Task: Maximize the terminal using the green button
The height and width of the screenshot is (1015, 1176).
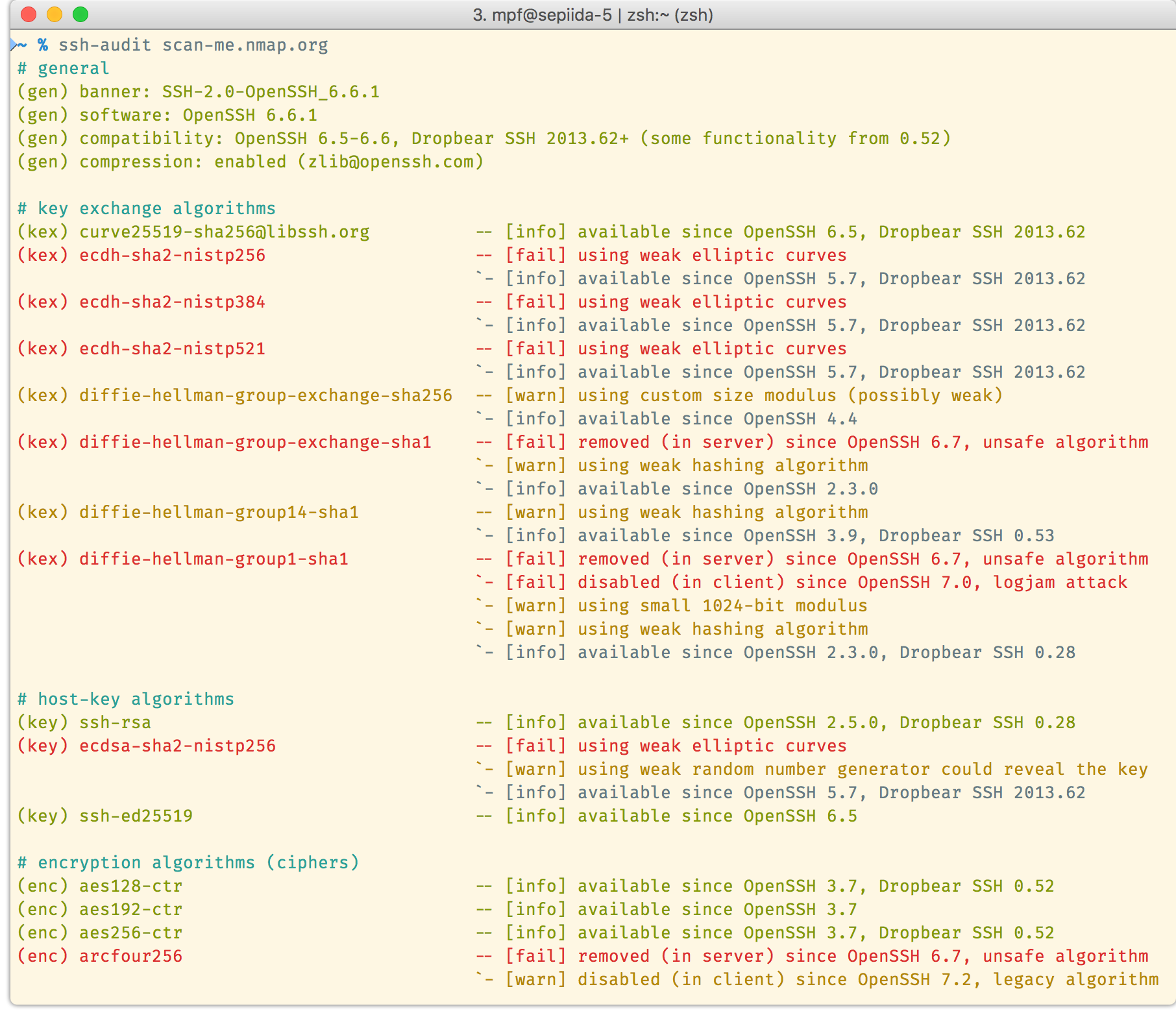Action: tap(80, 14)
